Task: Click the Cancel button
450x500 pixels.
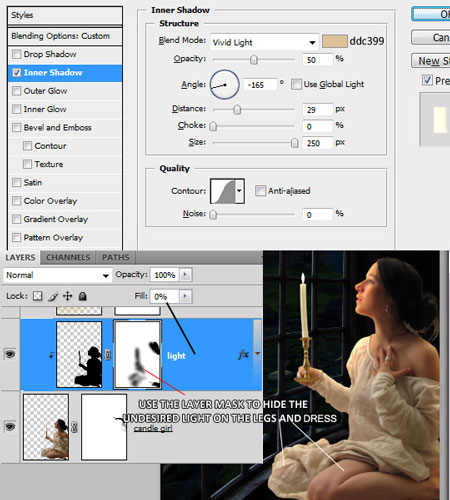Action: coord(431,37)
